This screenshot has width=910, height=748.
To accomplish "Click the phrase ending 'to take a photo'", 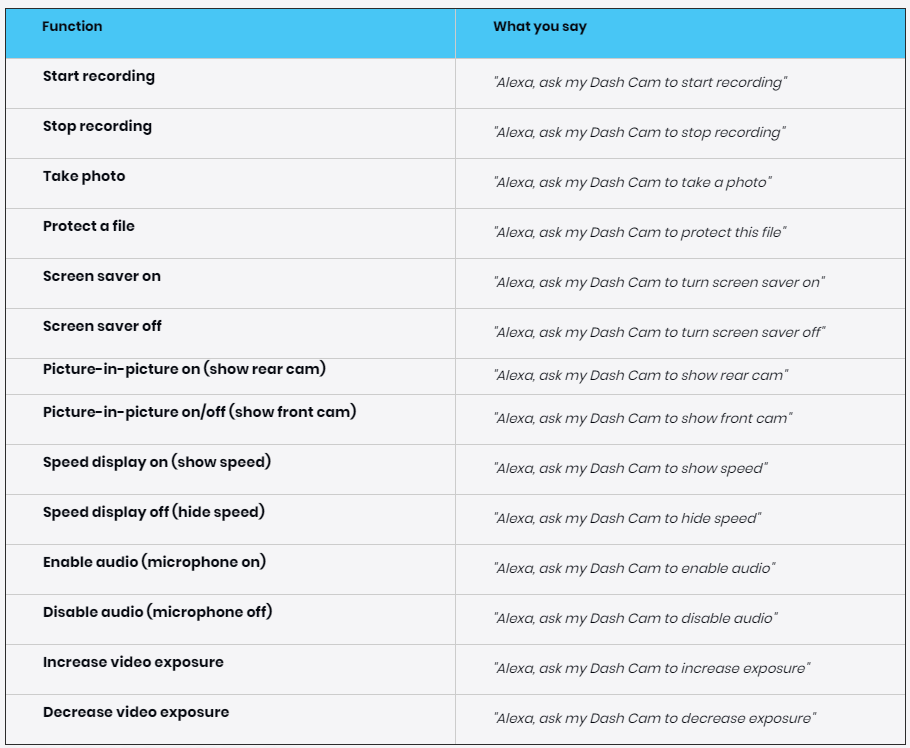I will (x=633, y=182).
